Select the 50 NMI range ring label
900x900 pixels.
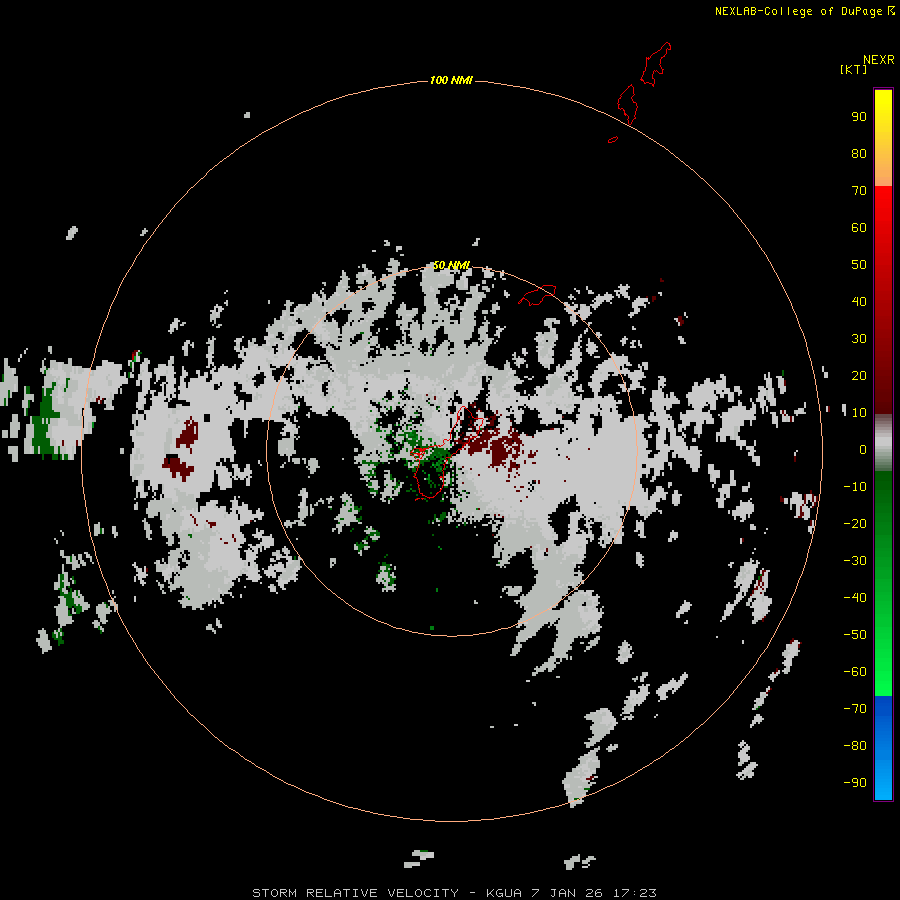pyautogui.click(x=451, y=265)
